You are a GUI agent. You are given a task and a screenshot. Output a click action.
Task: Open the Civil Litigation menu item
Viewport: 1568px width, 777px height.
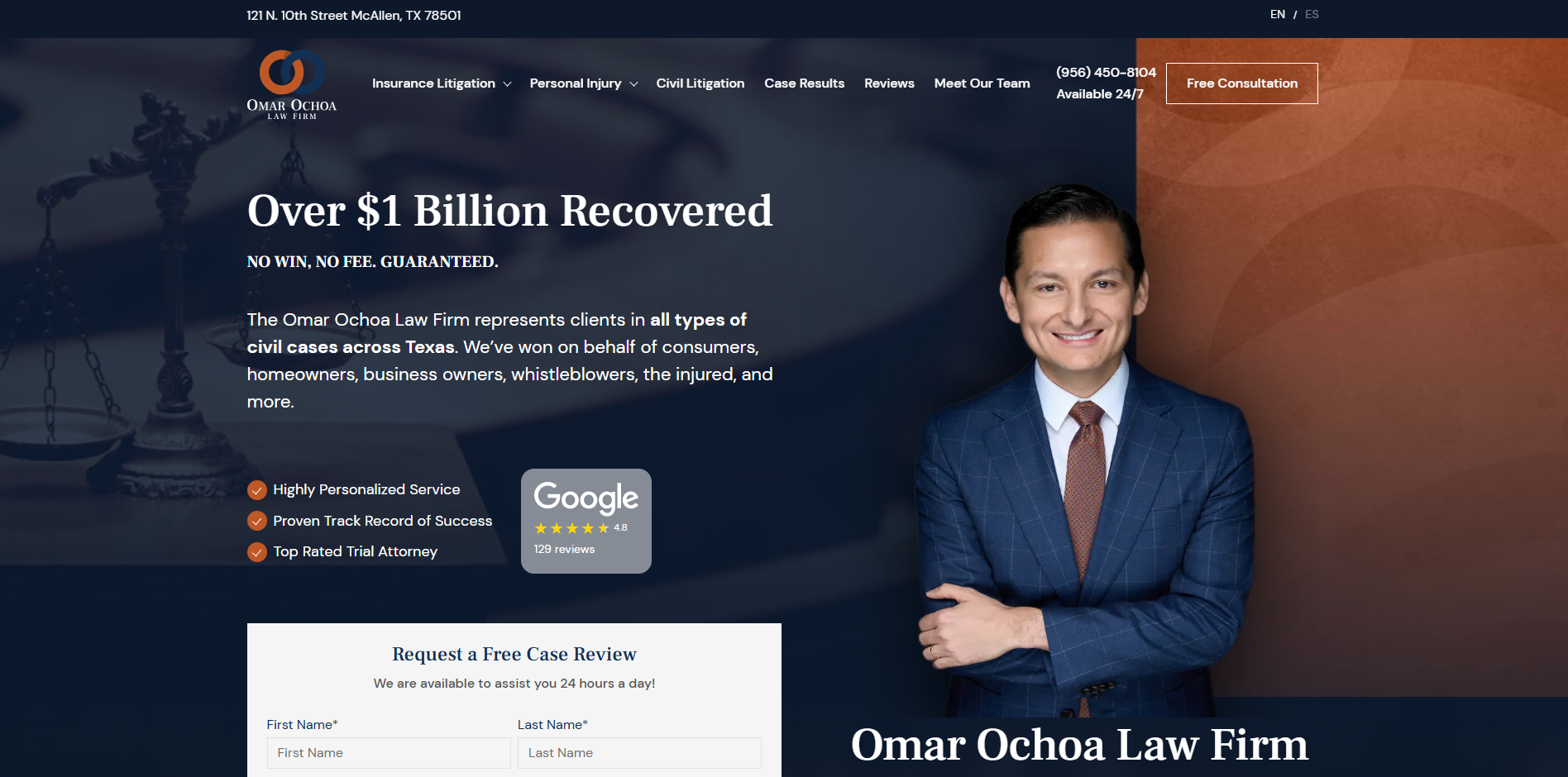click(700, 83)
